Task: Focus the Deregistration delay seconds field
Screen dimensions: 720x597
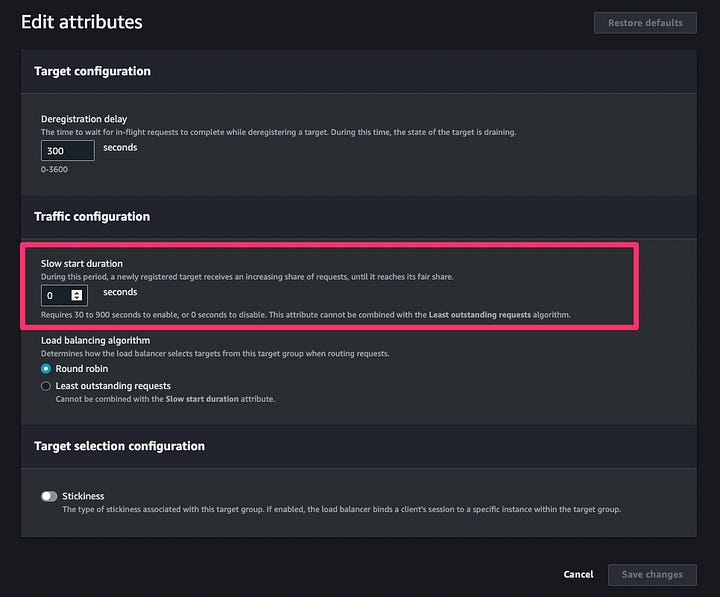Action: tap(68, 151)
